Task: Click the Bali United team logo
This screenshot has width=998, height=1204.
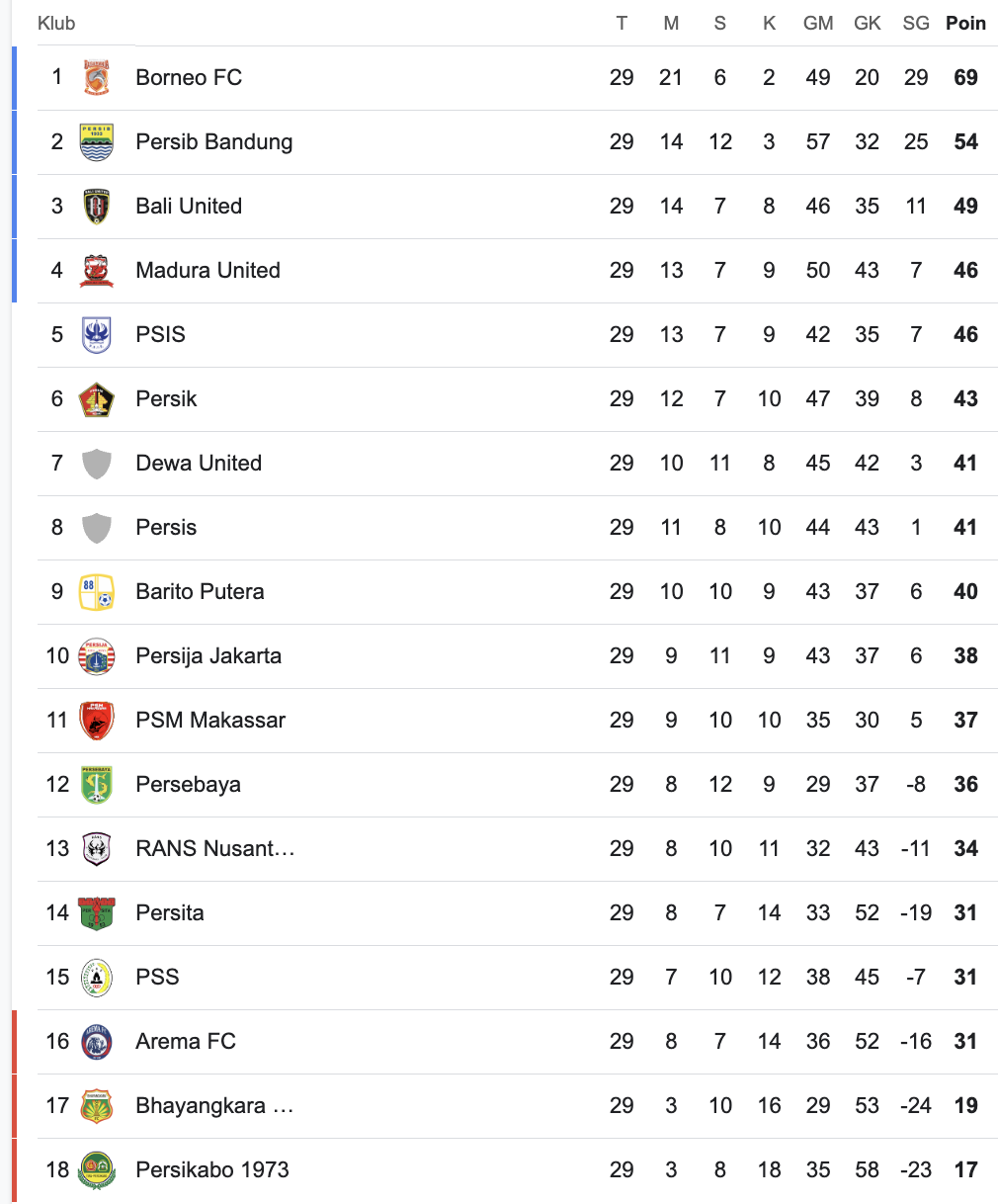Action: [97, 206]
